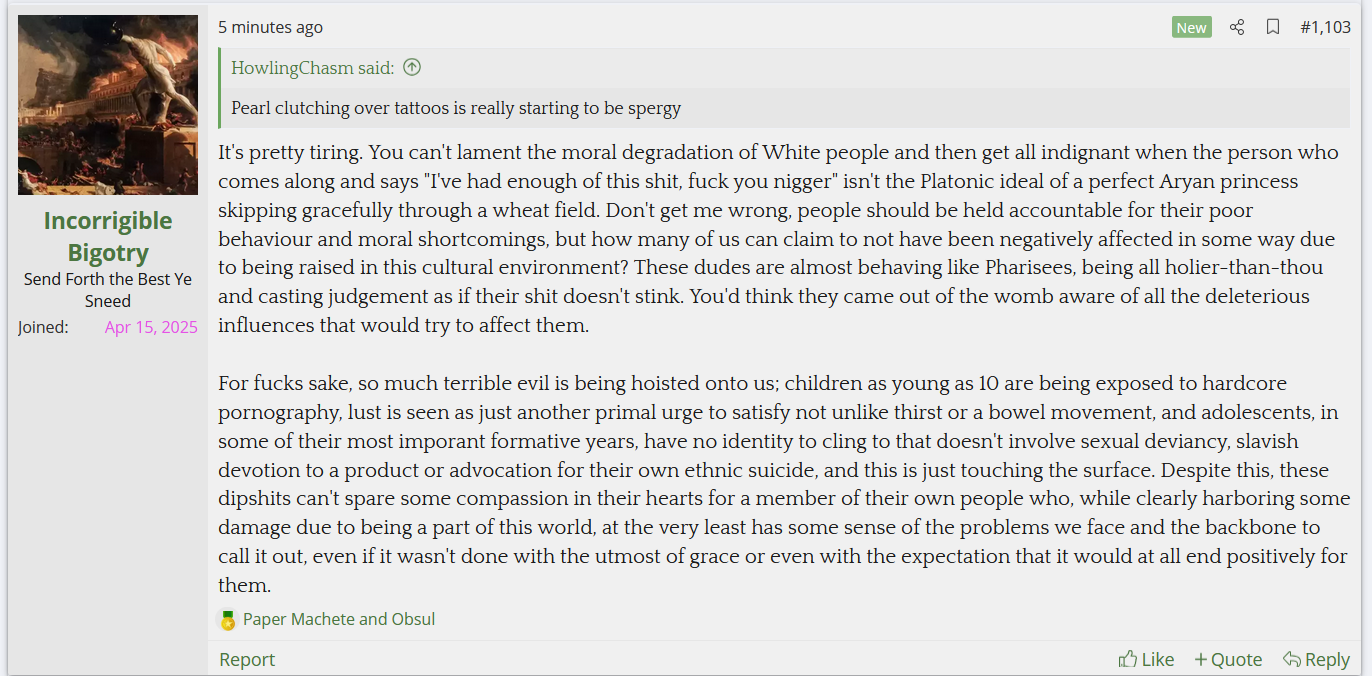Open HowlingChasm's profile from the quote header
Image resolution: width=1372 pixels, height=676 pixels.
pos(312,68)
